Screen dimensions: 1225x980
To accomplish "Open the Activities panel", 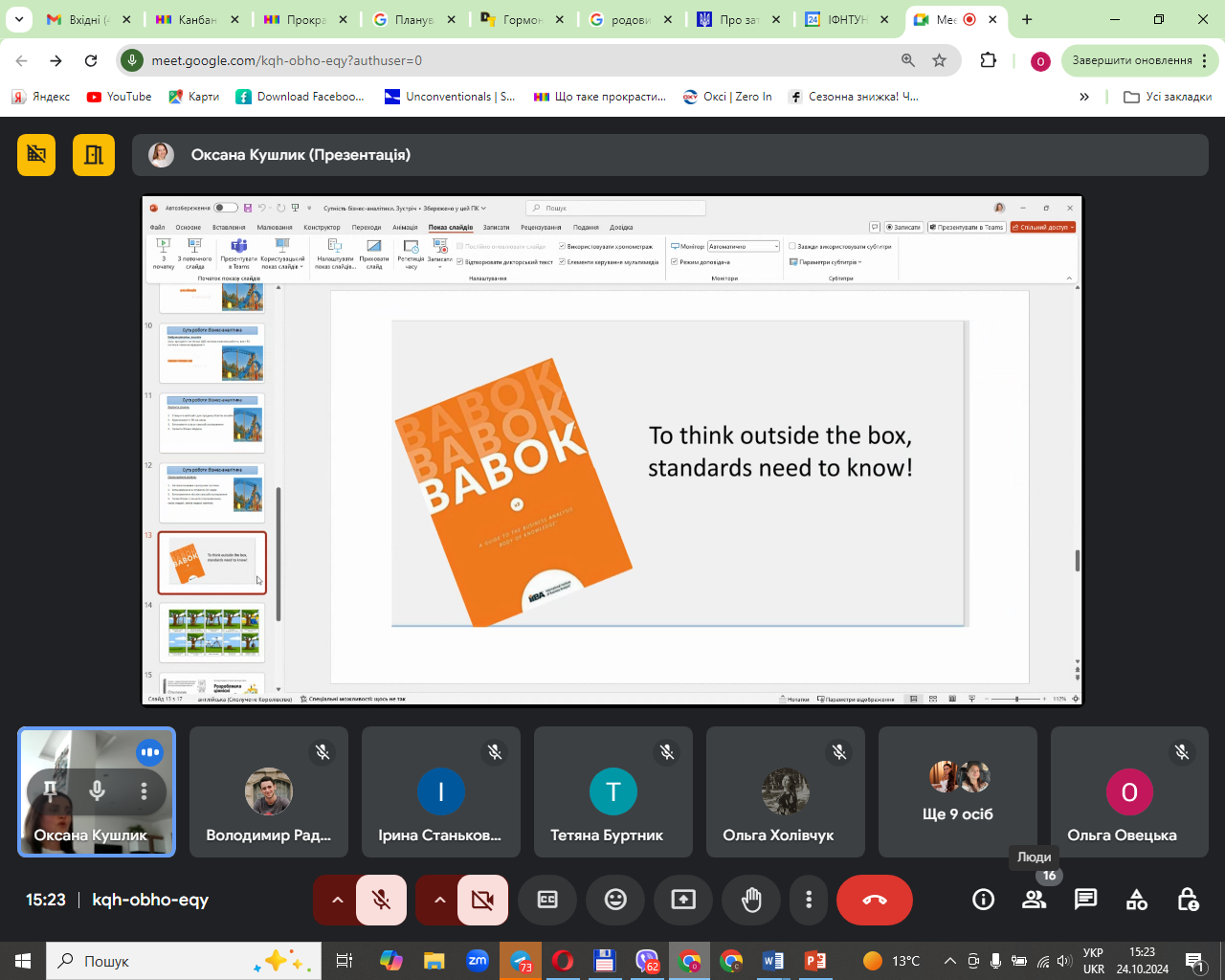I will tap(1136, 900).
